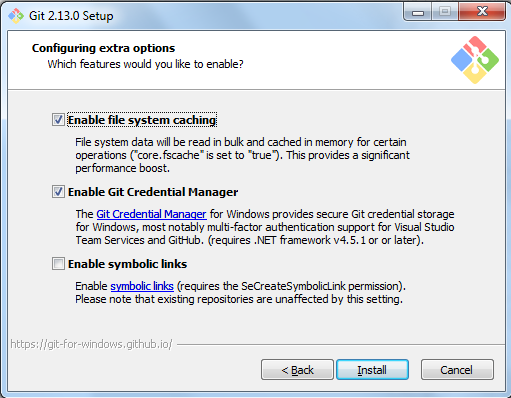This screenshot has height=398, width=511.
Task: Start installation with the Install button
Action: pos(372,370)
